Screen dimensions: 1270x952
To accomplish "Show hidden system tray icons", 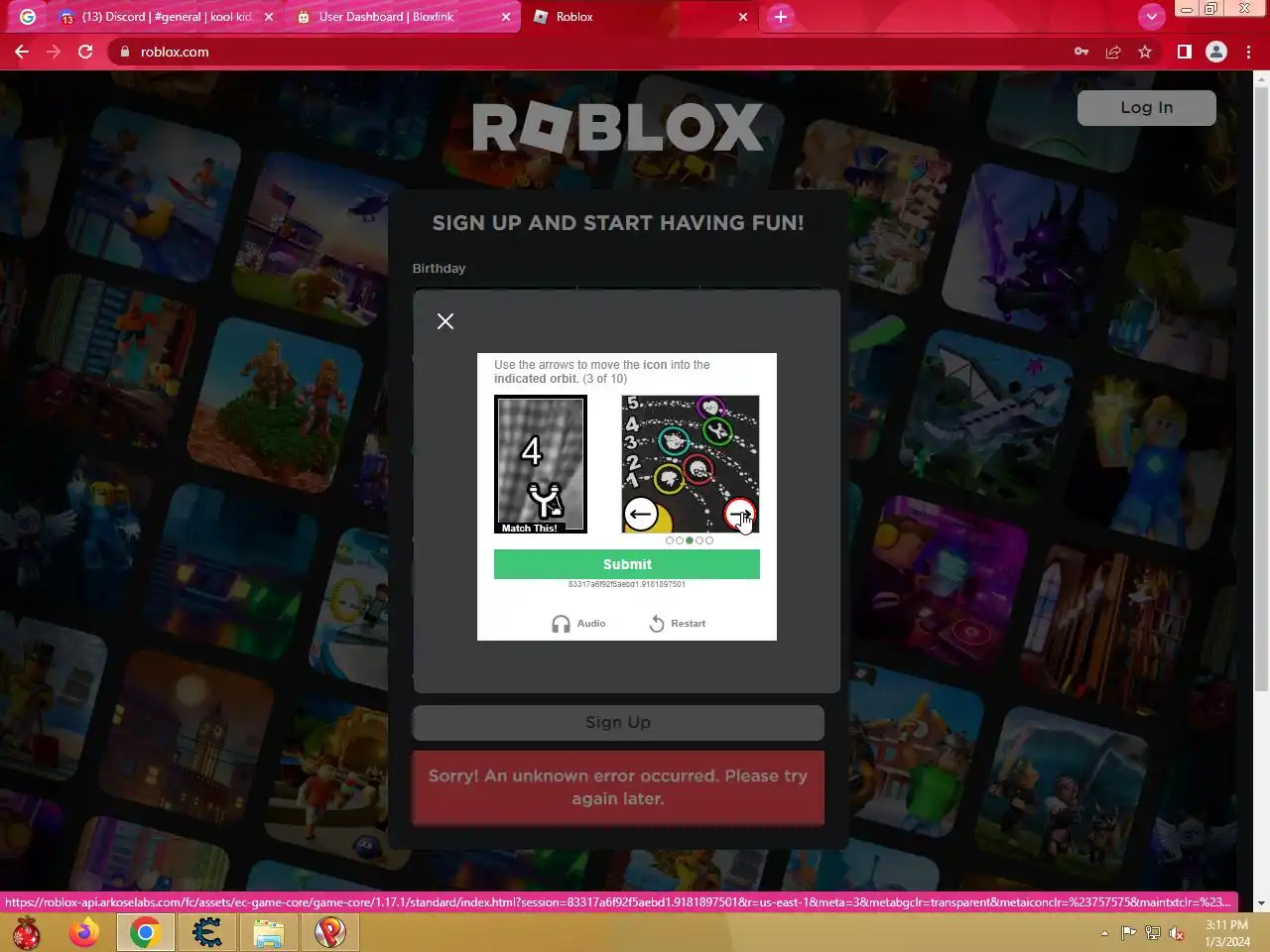I will 1104,933.
